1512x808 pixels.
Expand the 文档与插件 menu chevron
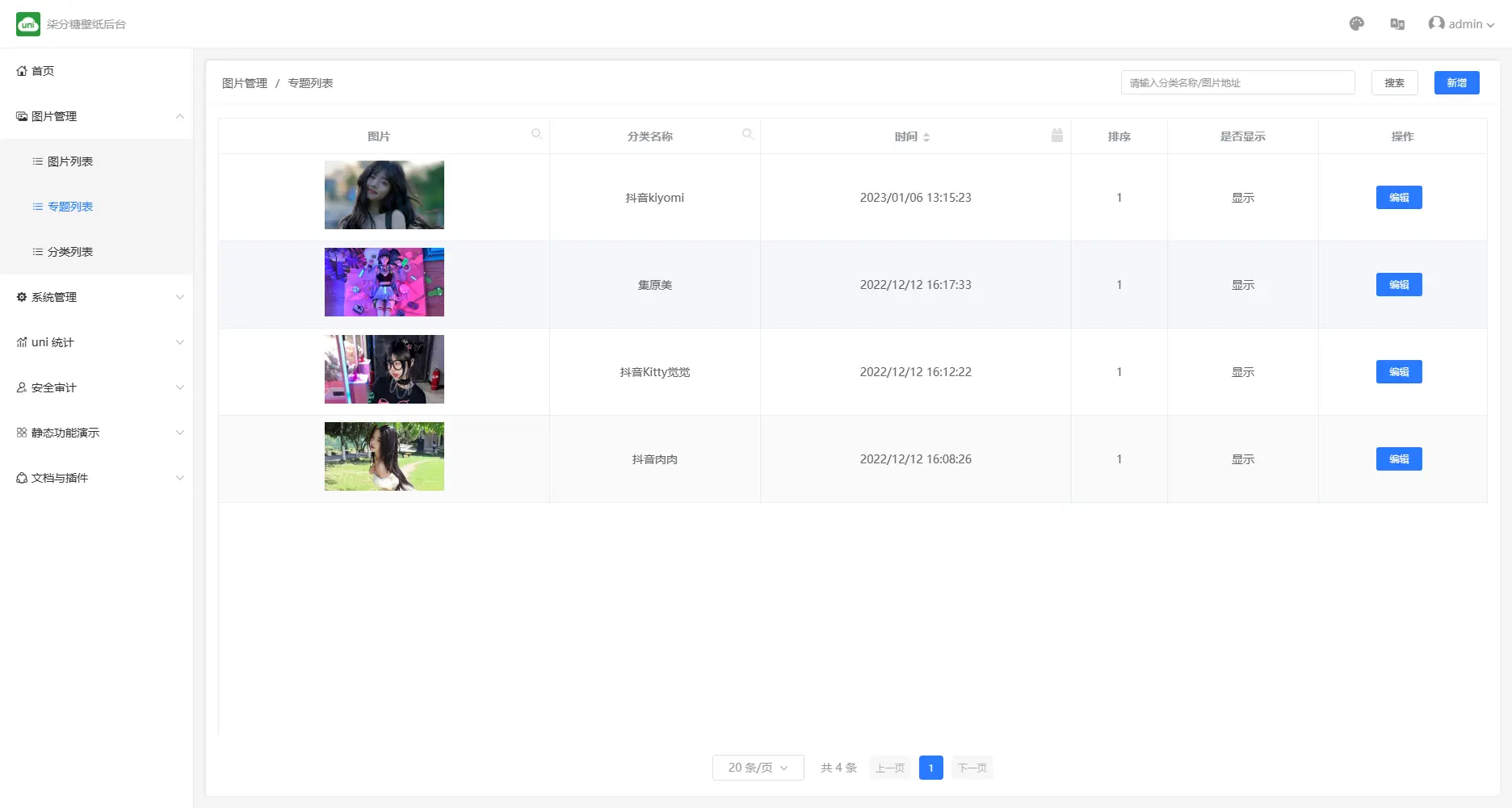pos(180,478)
